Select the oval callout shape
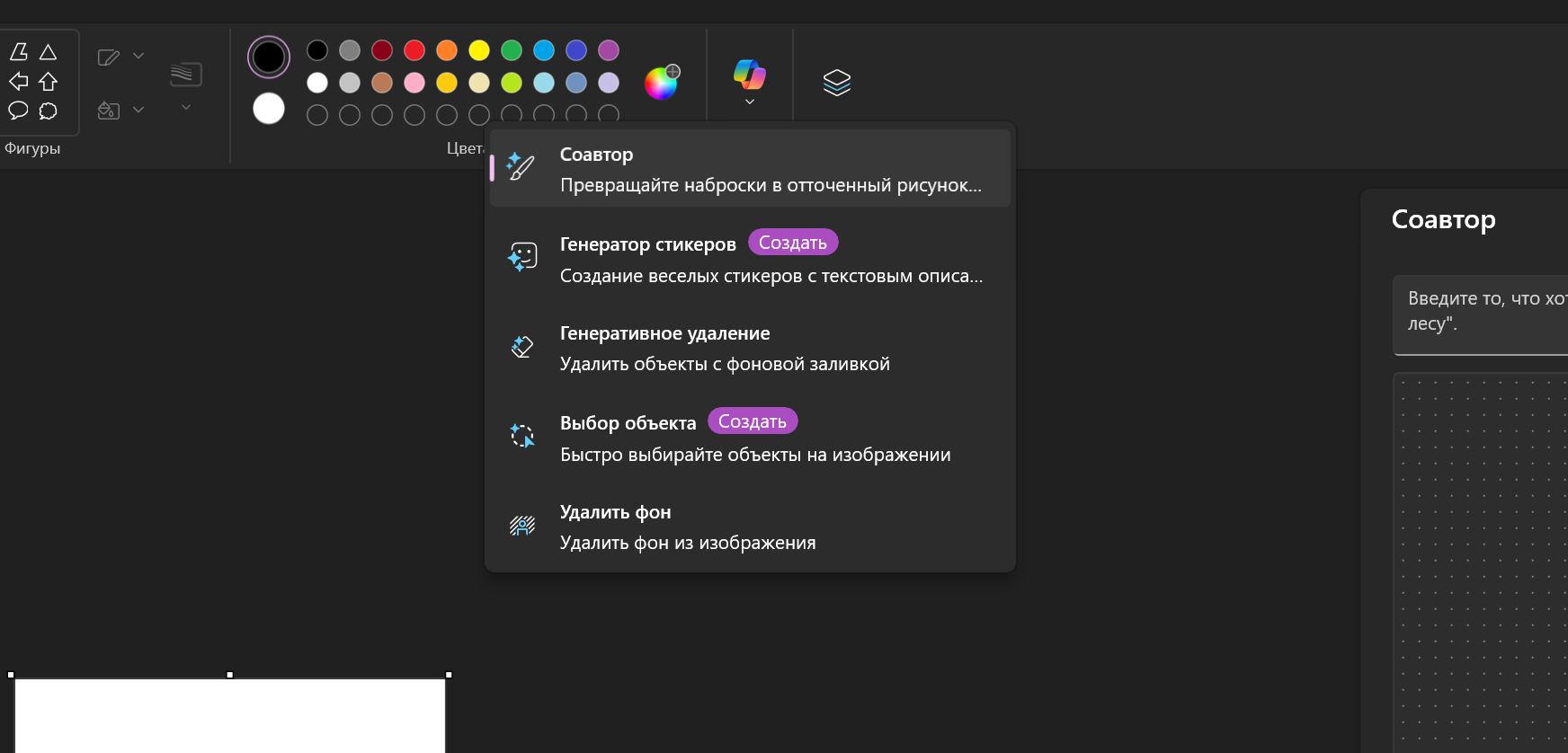 tap(18, 111)
